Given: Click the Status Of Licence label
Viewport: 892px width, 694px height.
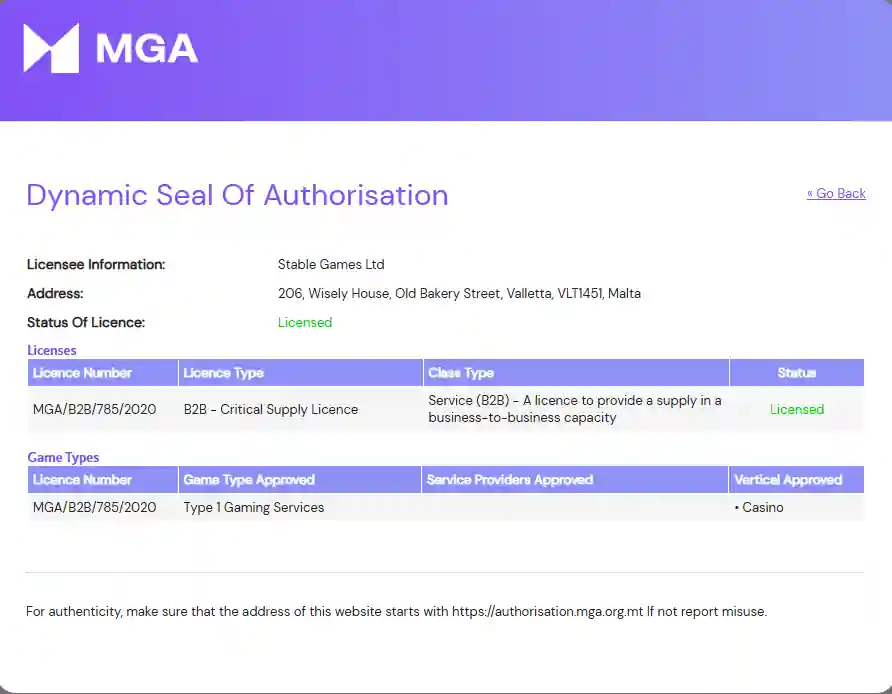Looking at the screenshot, I should tap(86, 323).
